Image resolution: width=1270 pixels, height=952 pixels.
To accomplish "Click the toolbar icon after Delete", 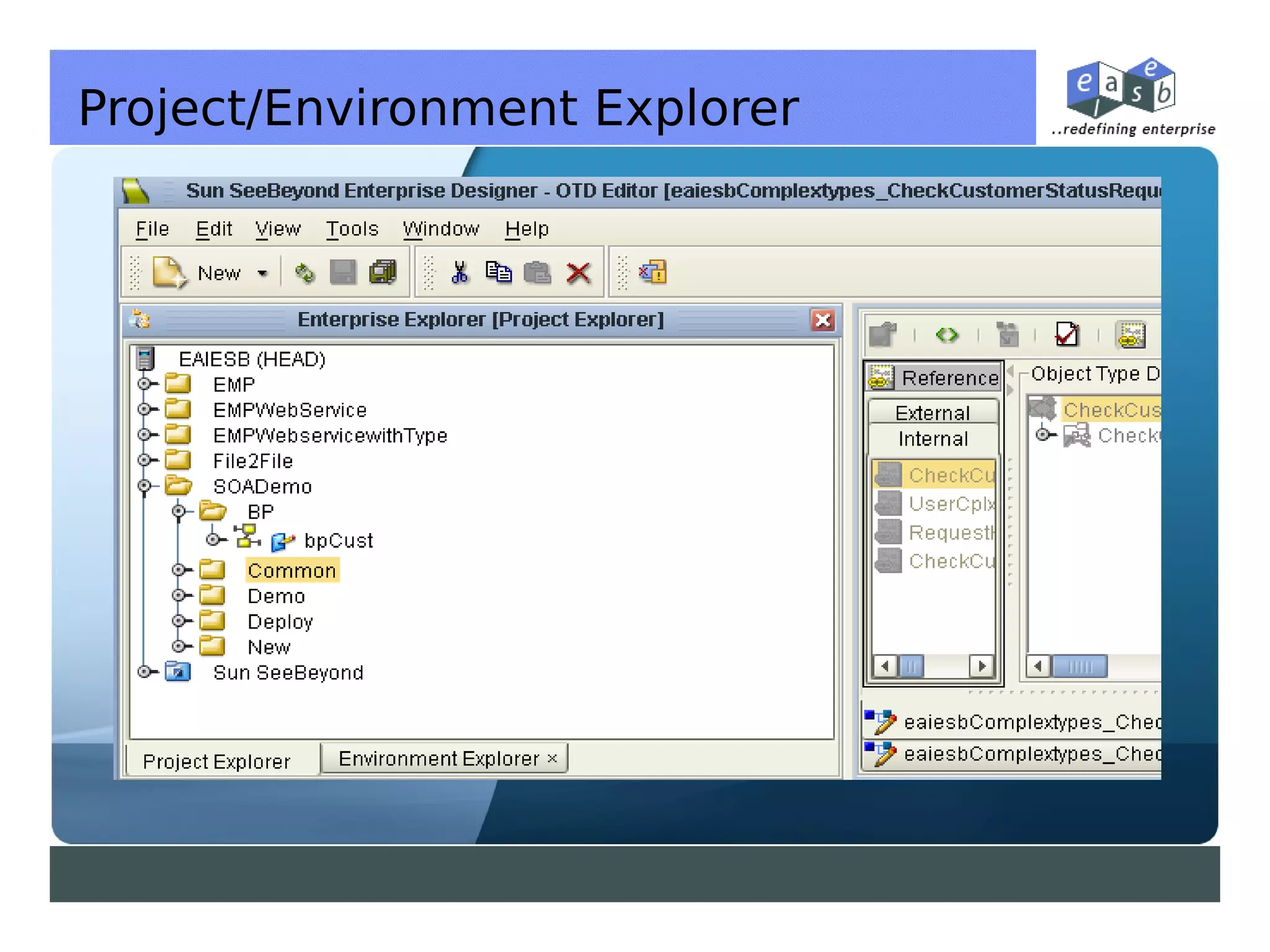I will 652,272.
